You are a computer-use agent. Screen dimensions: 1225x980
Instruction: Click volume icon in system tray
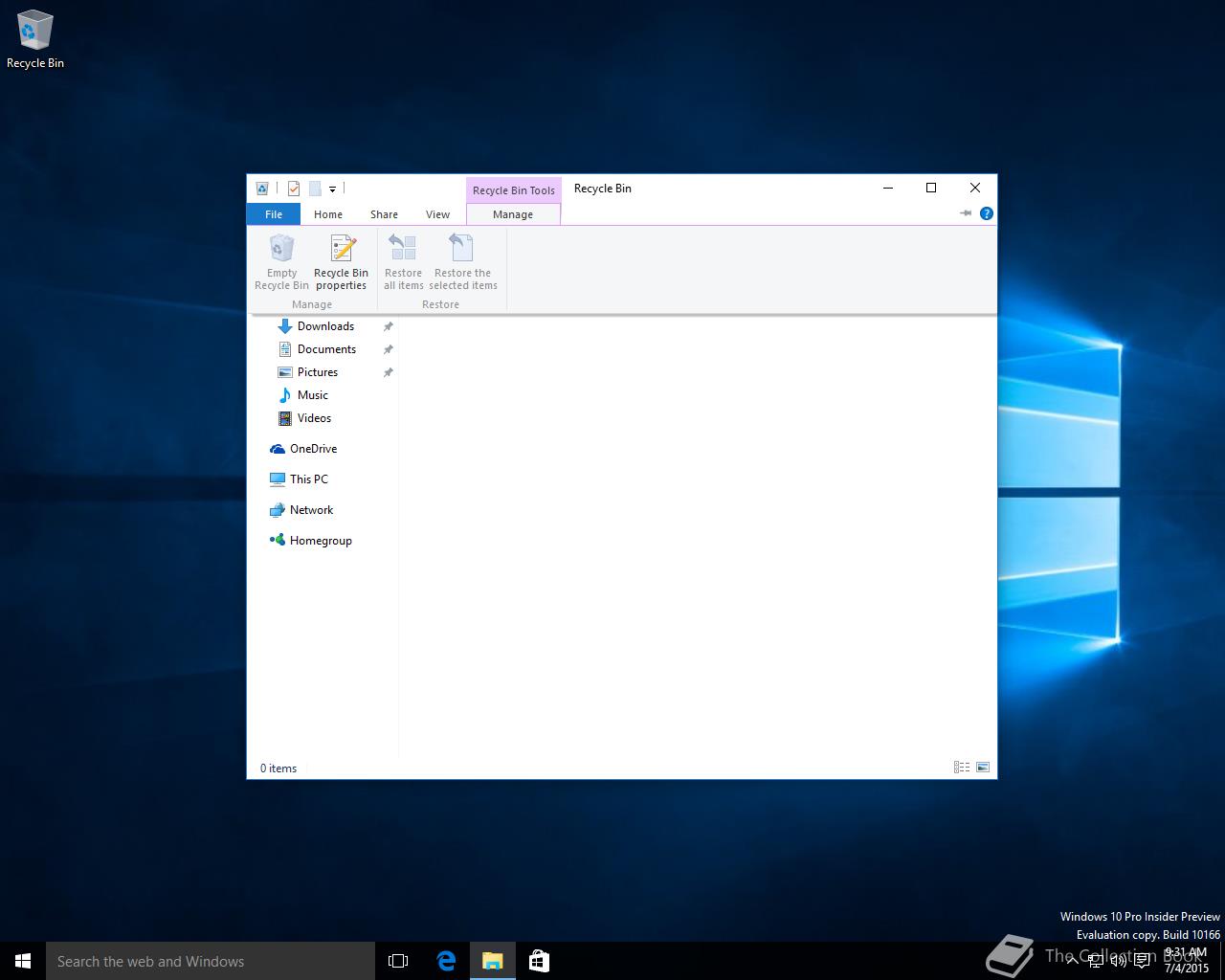click(1119, 961)
